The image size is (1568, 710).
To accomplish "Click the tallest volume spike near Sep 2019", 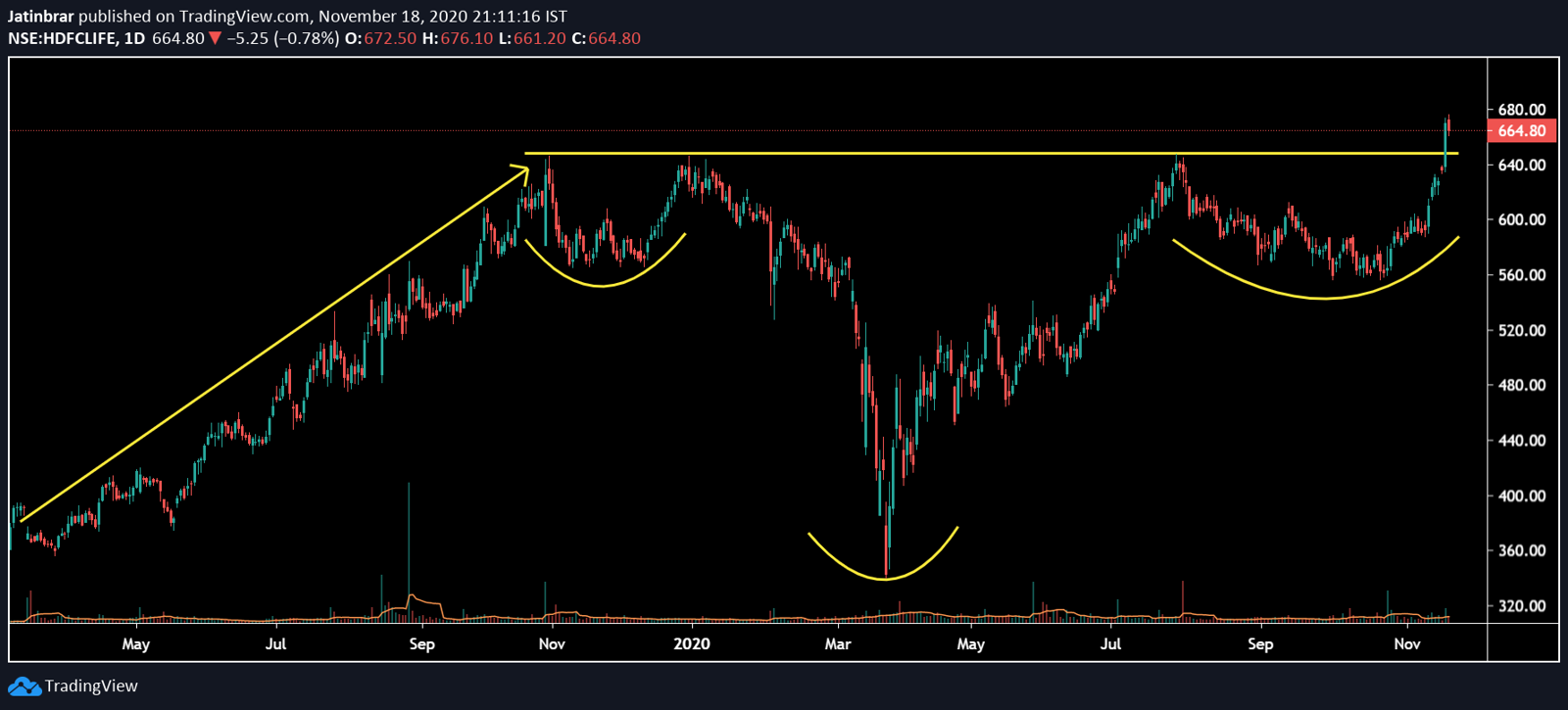I will pos(409,539).
